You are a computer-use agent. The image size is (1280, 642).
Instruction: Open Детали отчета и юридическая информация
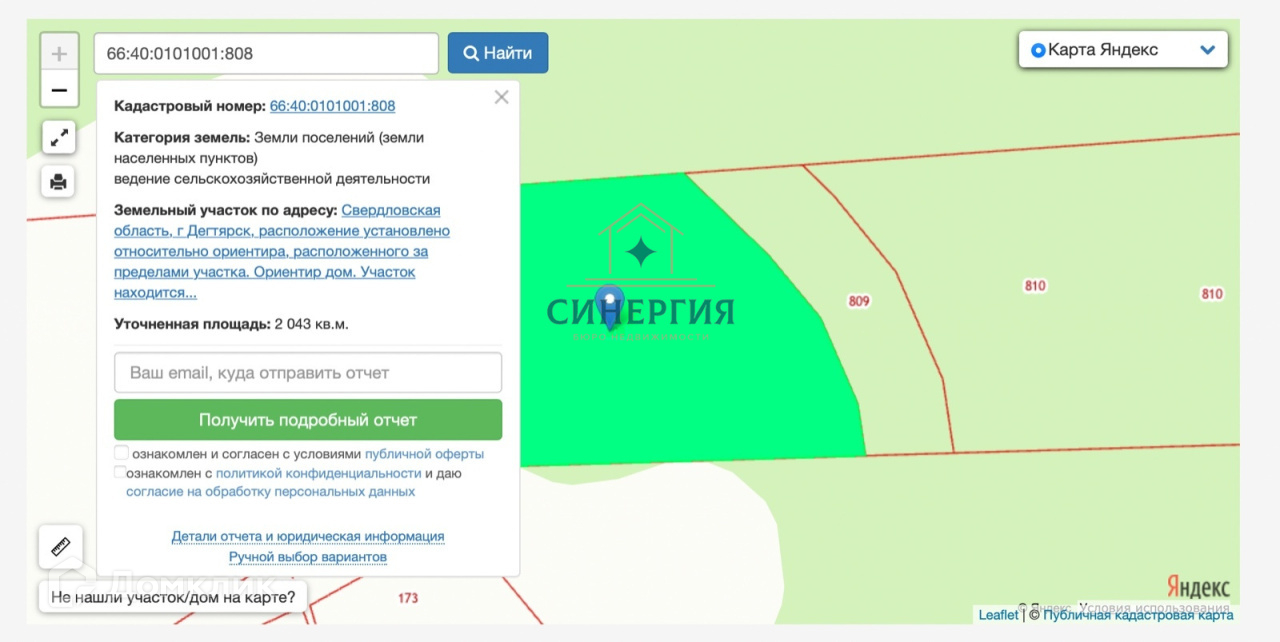(x=308, y=537)
